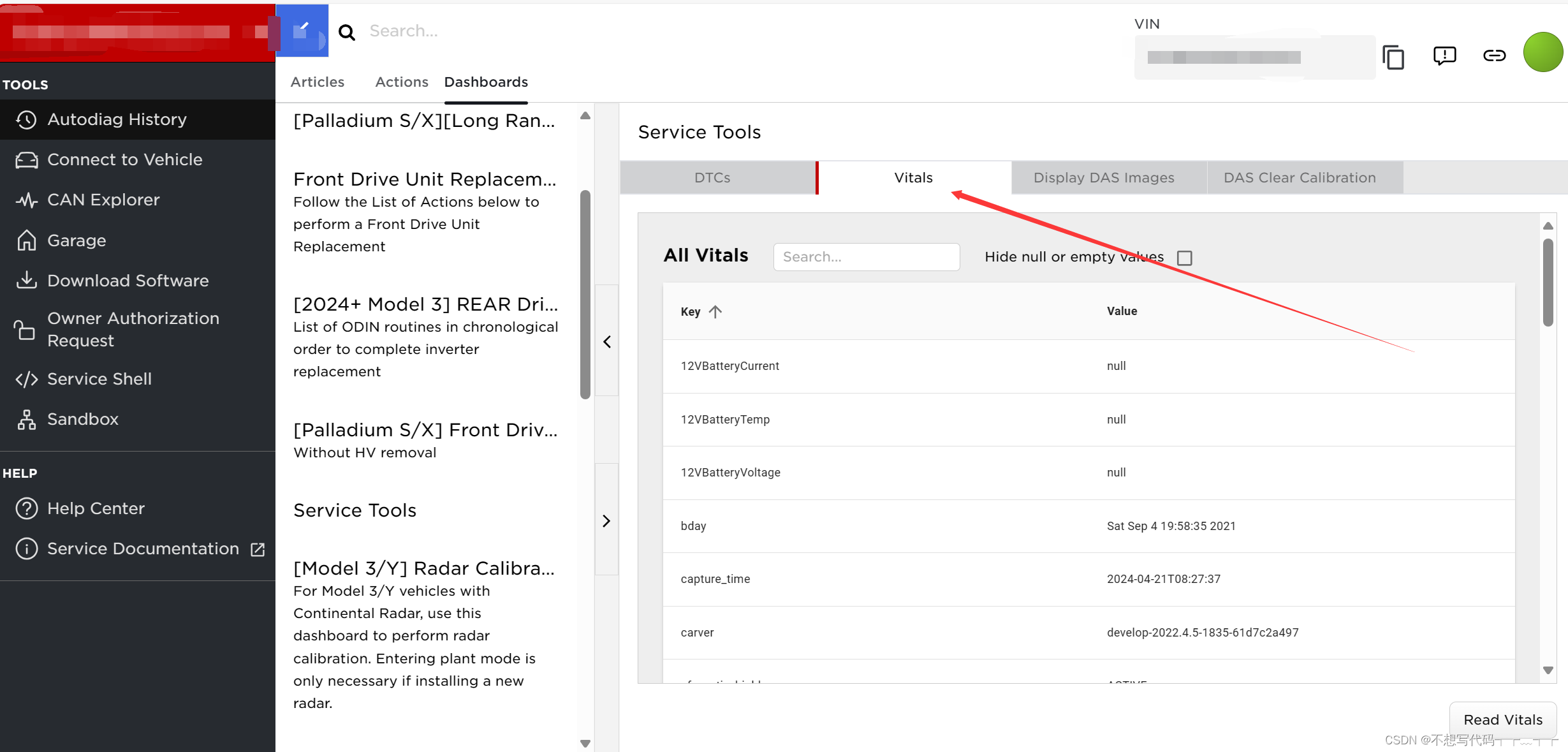Open the CAN Explorer tool

(103, 200)
